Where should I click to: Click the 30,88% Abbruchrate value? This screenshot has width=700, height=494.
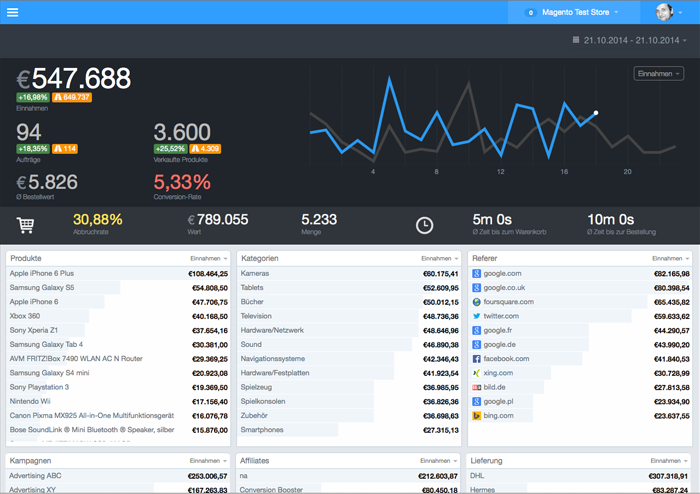pyautogui.click(x=97, y=220)
